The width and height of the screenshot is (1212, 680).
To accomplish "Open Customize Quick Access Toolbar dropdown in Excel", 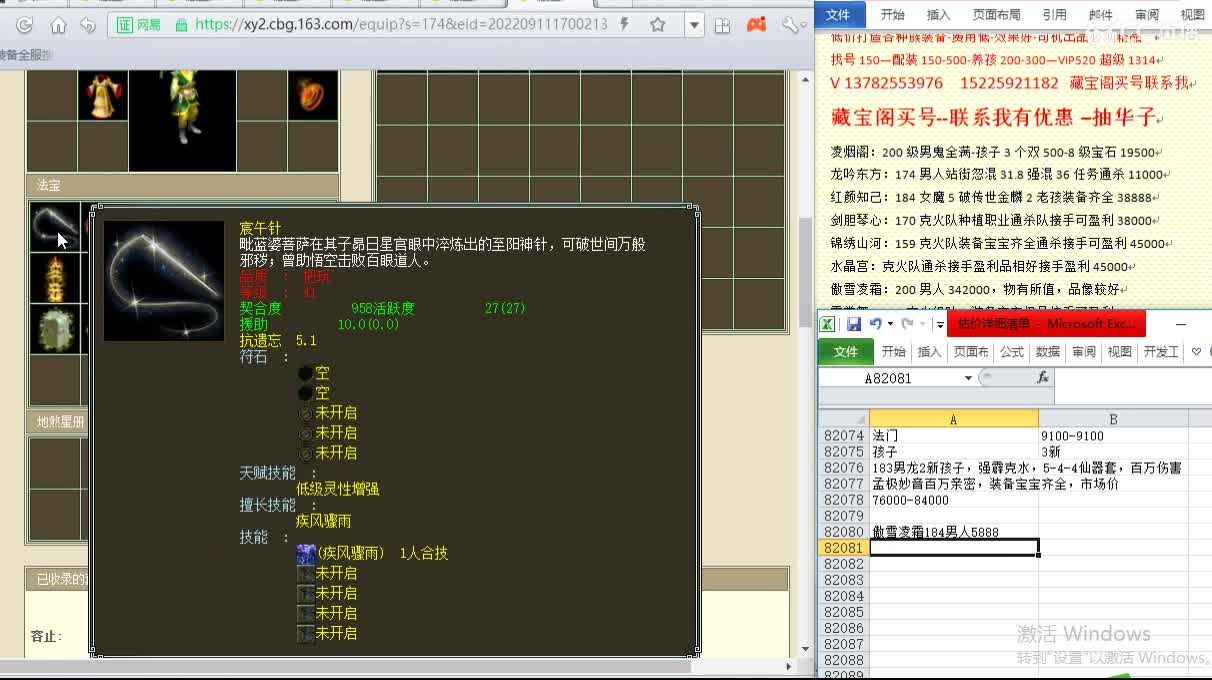I will coord(940,325).
